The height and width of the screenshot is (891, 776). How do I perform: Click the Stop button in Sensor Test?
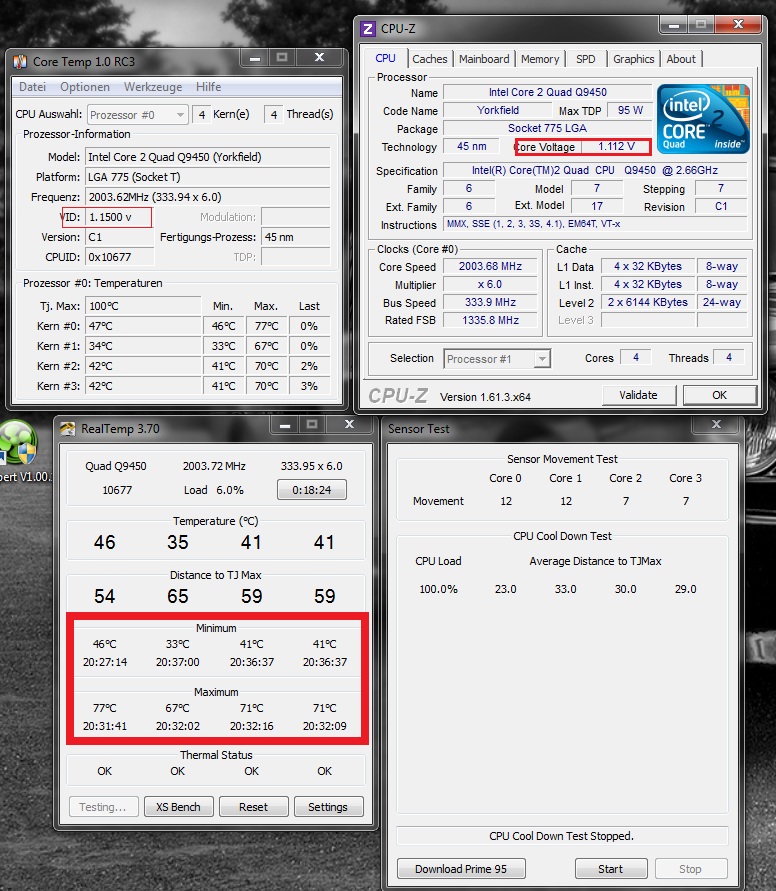point(690,869)
